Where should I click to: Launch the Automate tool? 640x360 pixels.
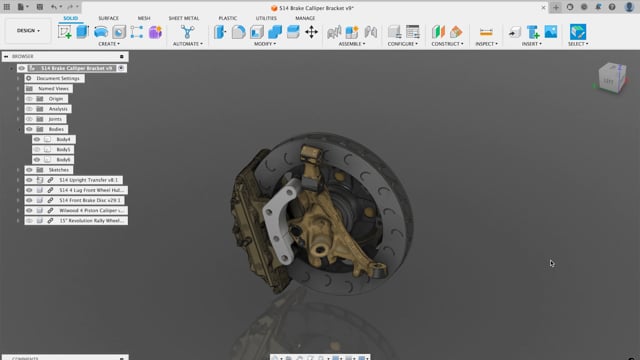click(x=187, y=32)
